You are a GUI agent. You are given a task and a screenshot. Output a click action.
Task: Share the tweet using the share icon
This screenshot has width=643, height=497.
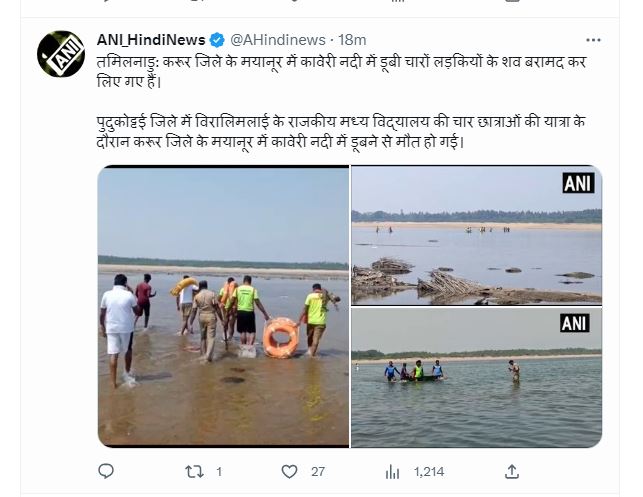point(511,470)
